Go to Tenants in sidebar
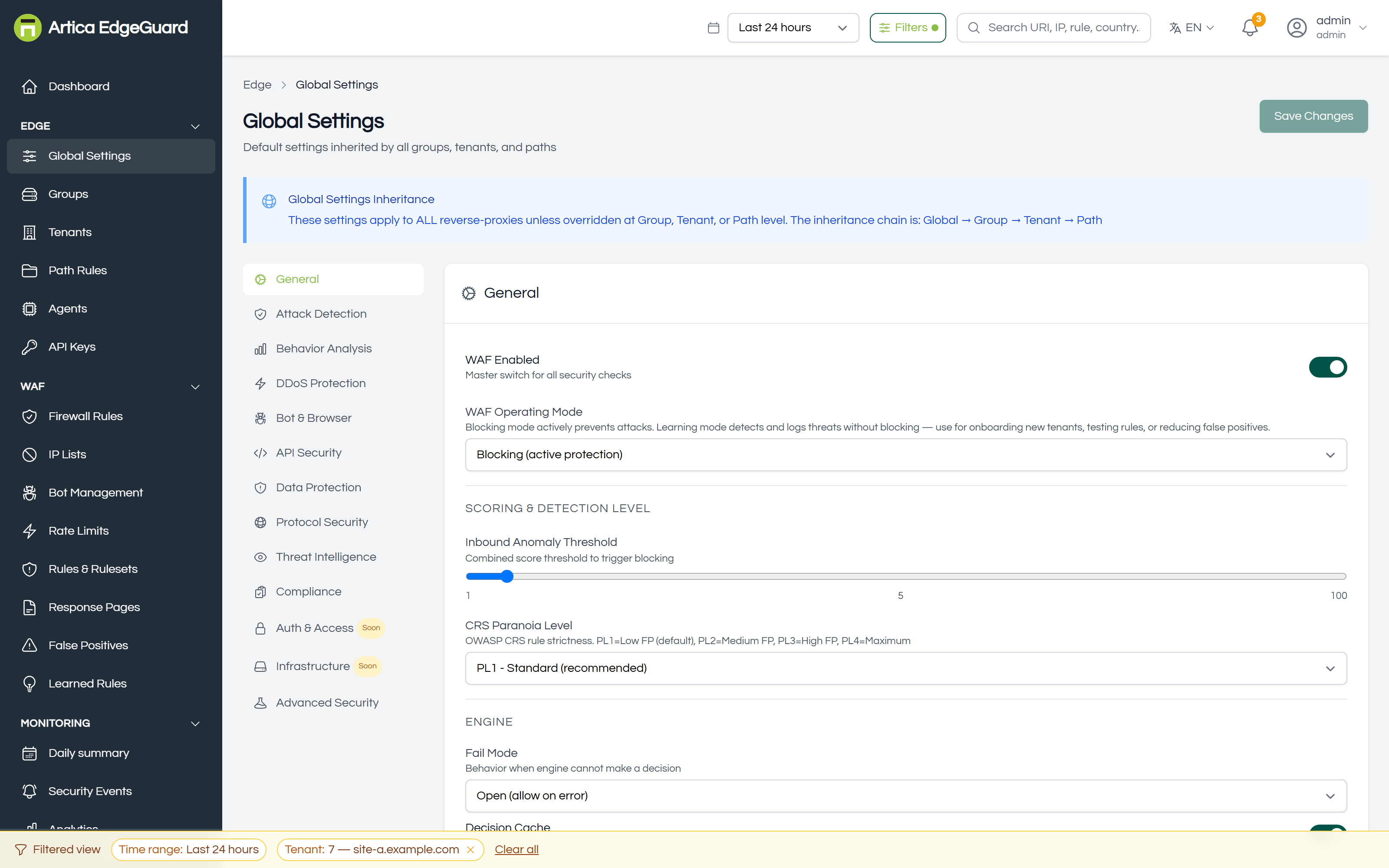The height and width of the screenshot is (868, 1389). pos(111,232)
